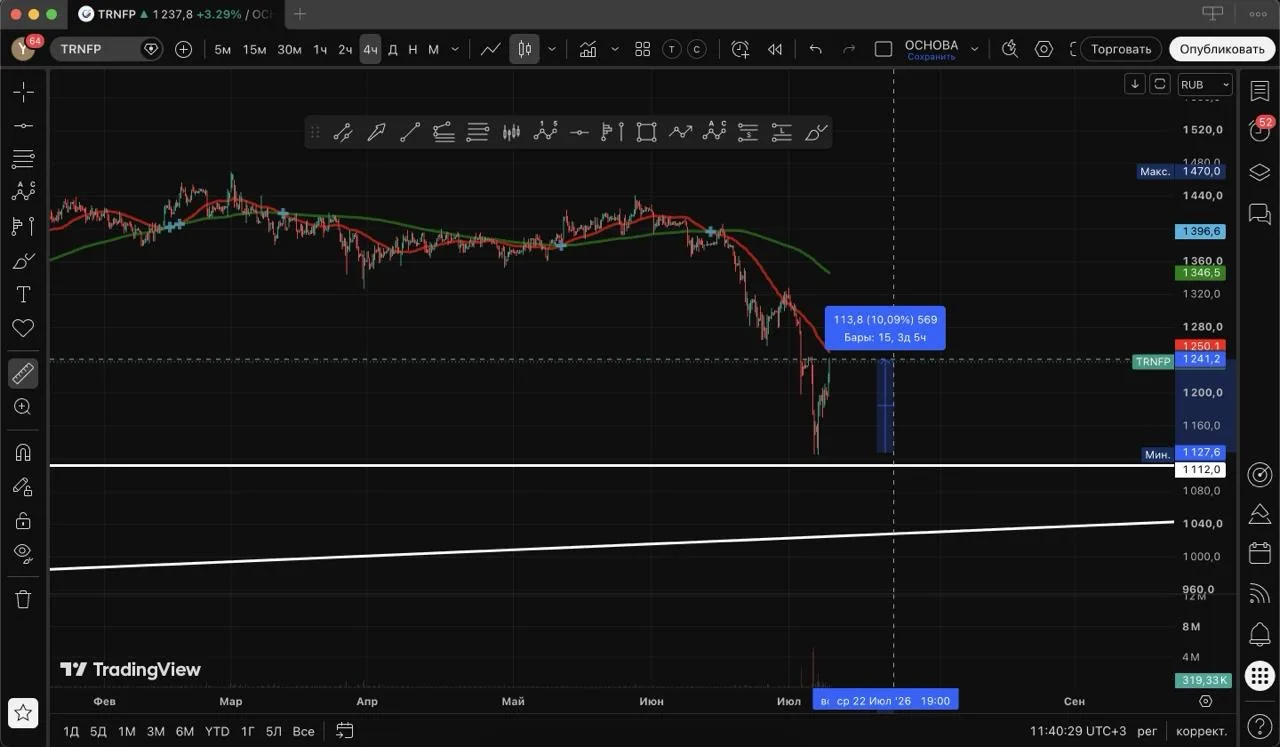Toggle lock all drawing tools
1280x747 pixels.
pos(23,520)
